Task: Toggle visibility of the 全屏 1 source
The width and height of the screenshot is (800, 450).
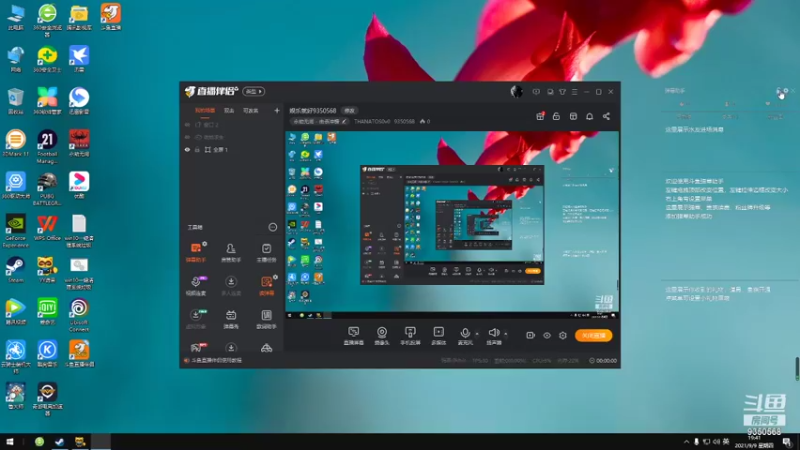Action: coord(187,149)
